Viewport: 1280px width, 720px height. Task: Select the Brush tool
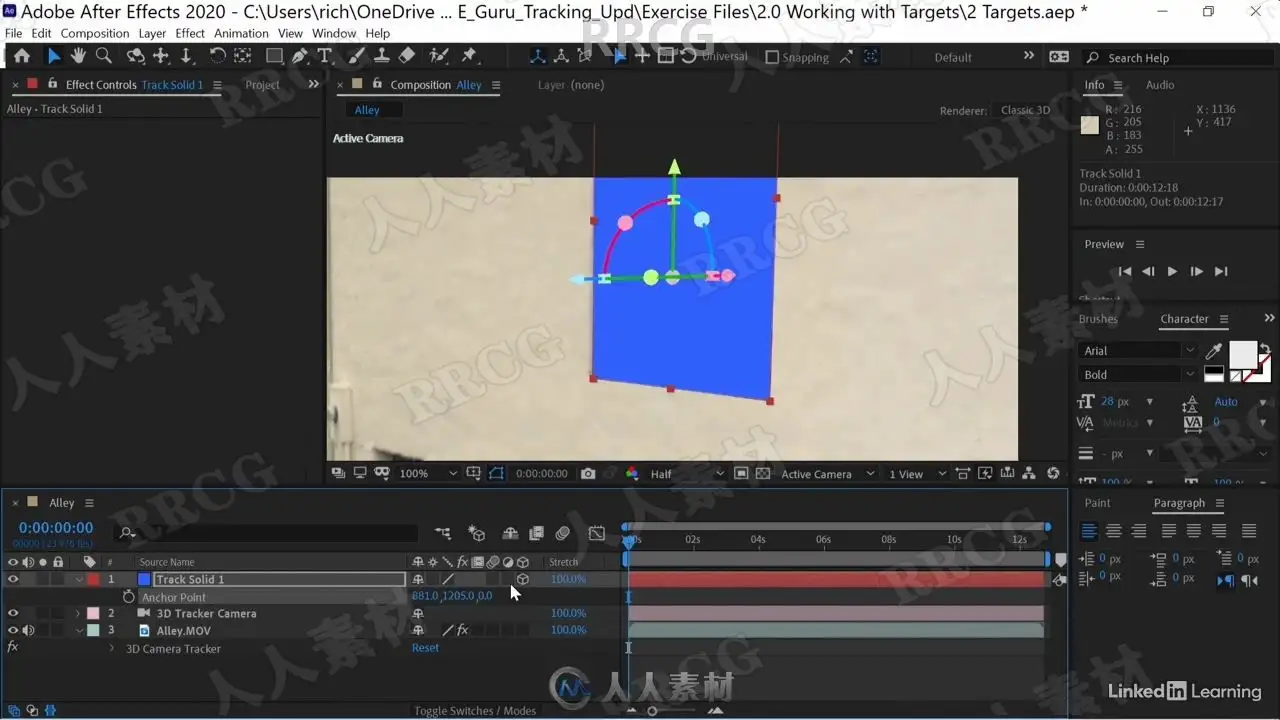tap(357, 57)
